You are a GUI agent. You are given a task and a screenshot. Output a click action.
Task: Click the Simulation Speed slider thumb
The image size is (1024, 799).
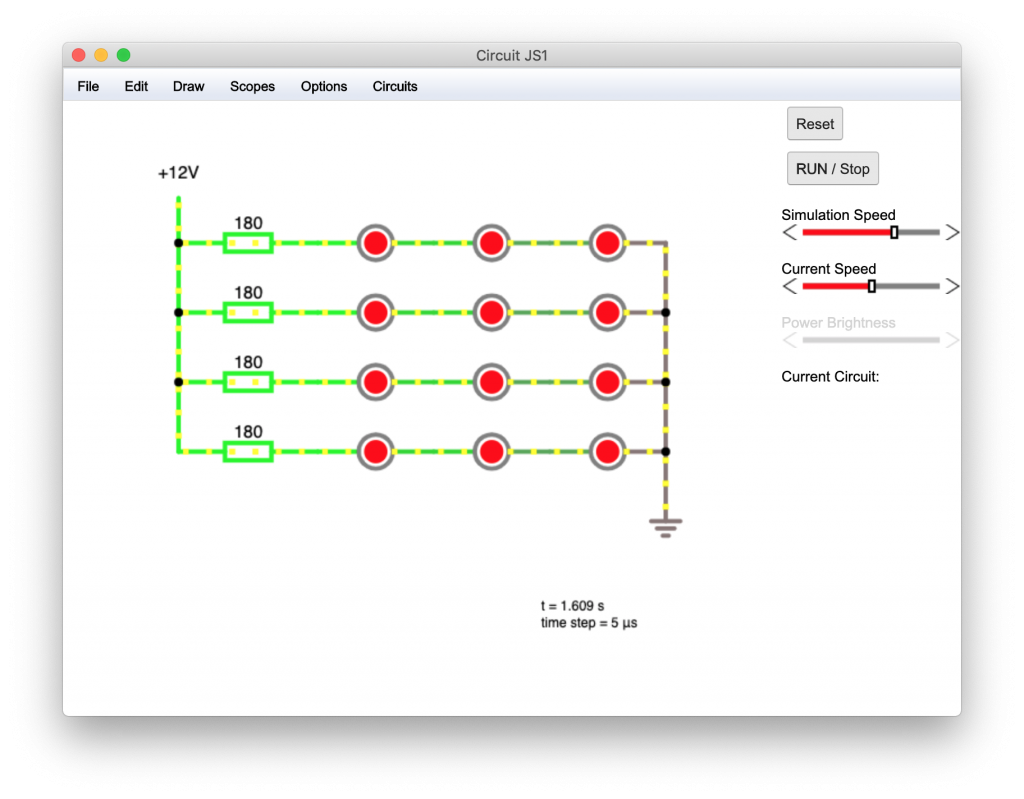click(894, 232)
